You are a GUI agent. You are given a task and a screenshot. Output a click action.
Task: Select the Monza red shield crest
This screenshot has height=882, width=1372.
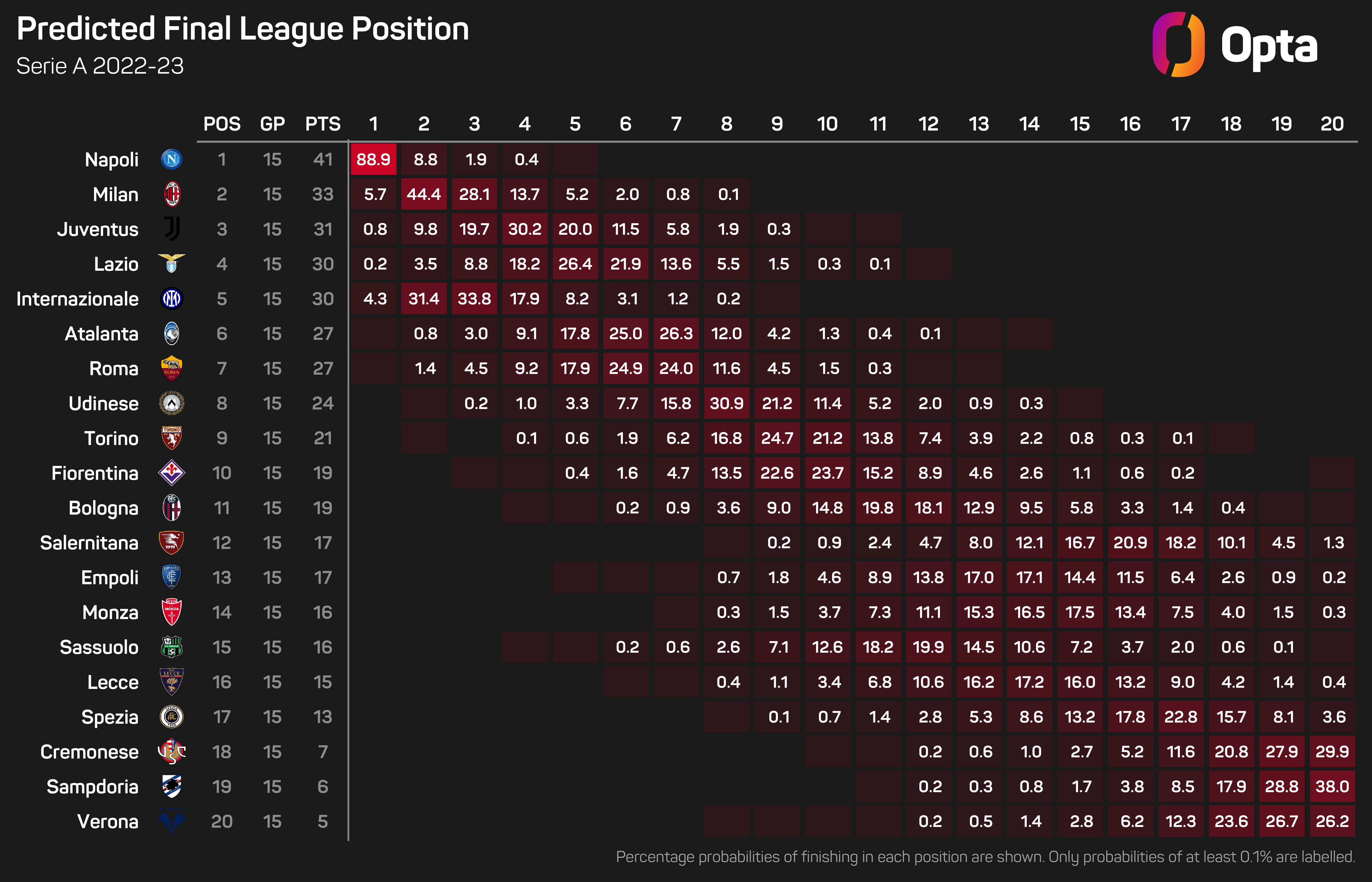pos(171,612)
